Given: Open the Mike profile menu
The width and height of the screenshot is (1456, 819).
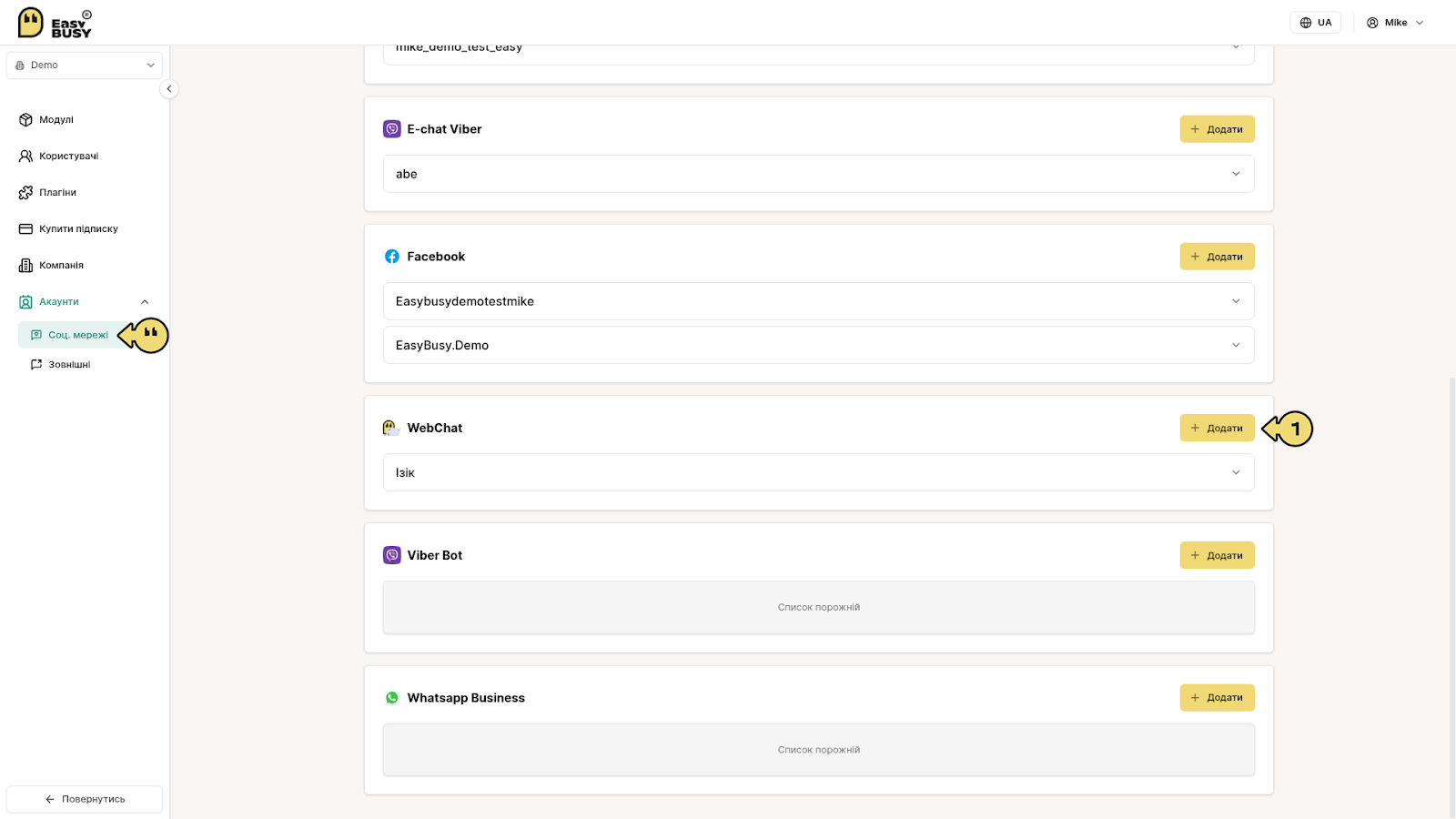Looking at the screenshot, I should click(x=1394, y=23).
